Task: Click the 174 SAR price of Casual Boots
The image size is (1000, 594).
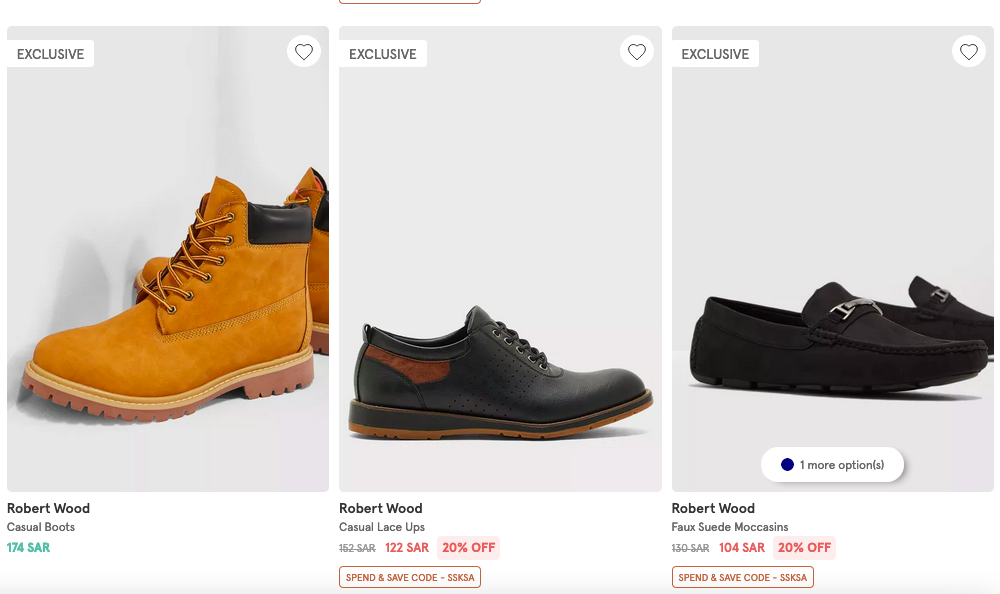Action: pyautogui.click(x=28, y=548)
